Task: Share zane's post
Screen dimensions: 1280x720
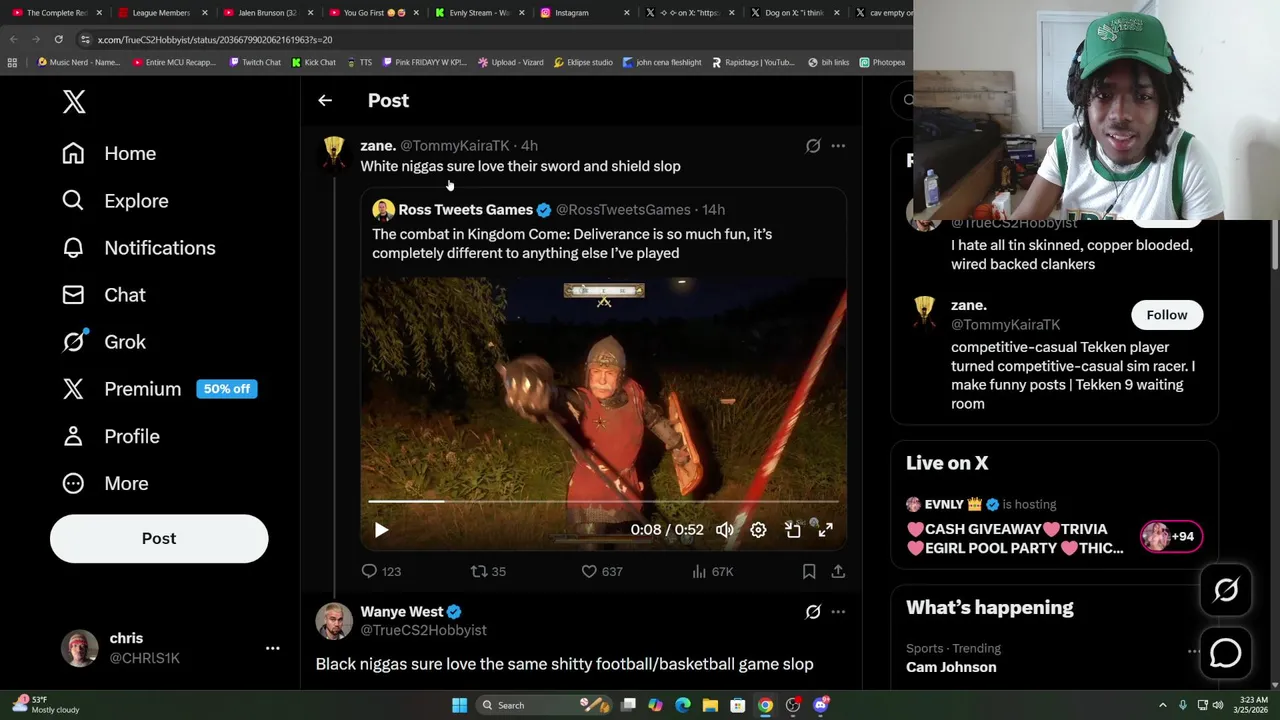Action: 838,571
